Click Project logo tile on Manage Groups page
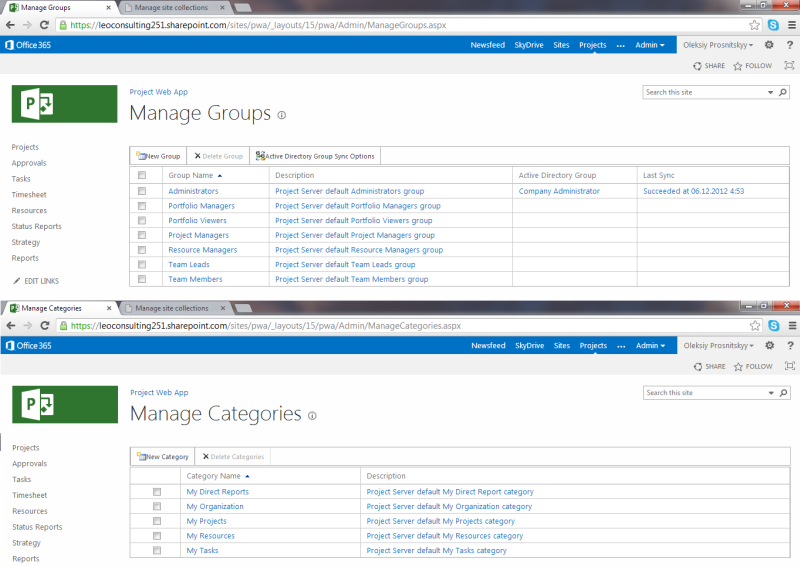This screenshot has width=800, height=566. 64,104
